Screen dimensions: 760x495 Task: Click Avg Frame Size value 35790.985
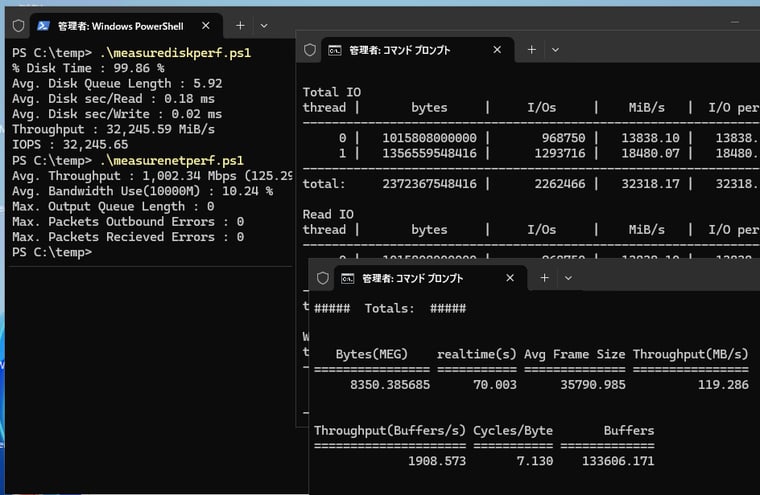(593, 385)
